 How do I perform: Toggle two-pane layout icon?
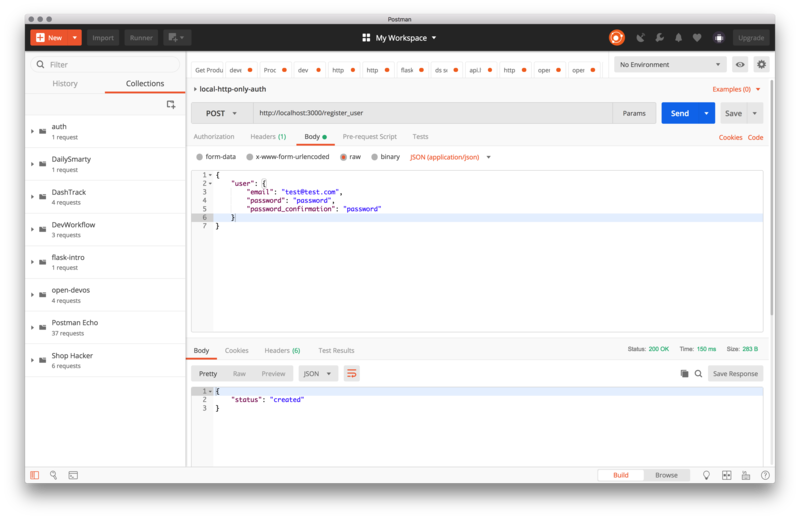(727, 475)
